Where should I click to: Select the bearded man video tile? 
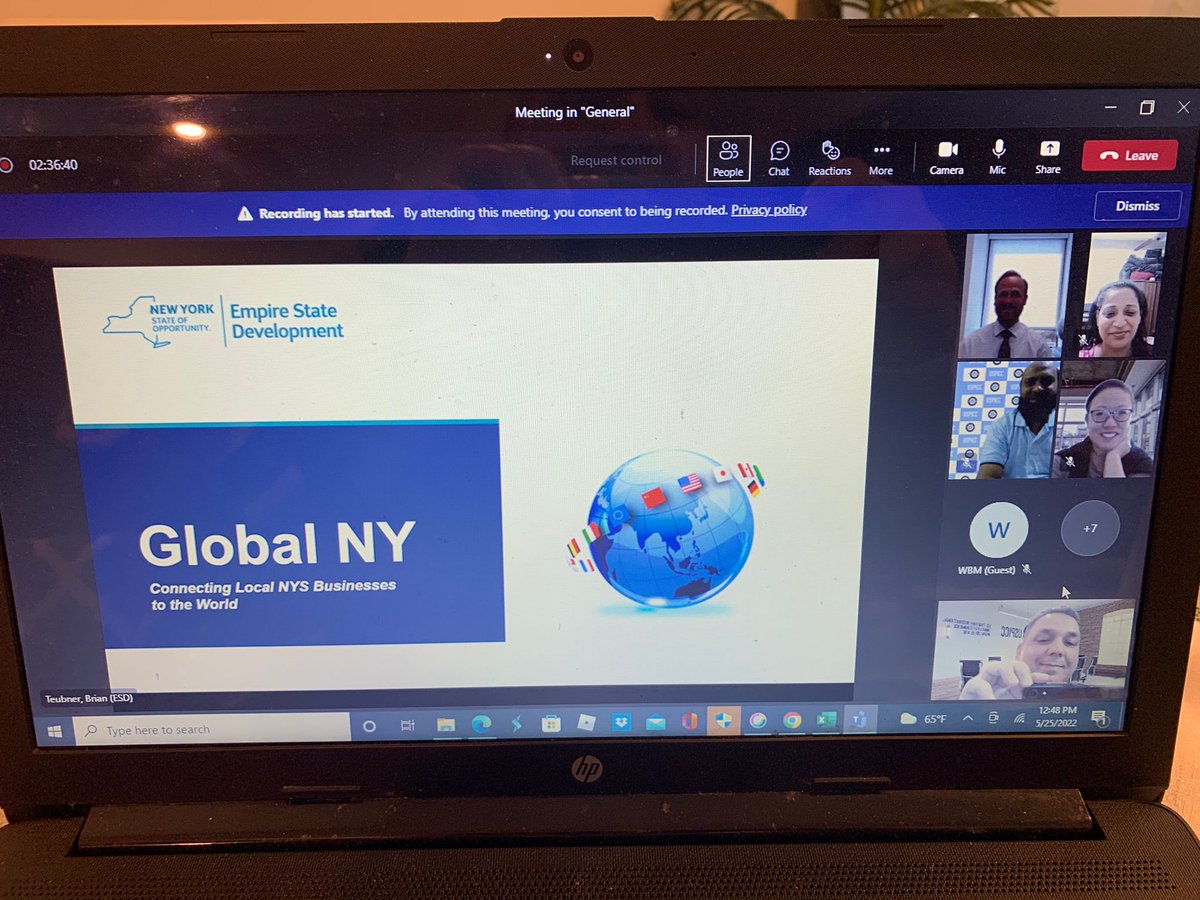tap(1003, 420)
